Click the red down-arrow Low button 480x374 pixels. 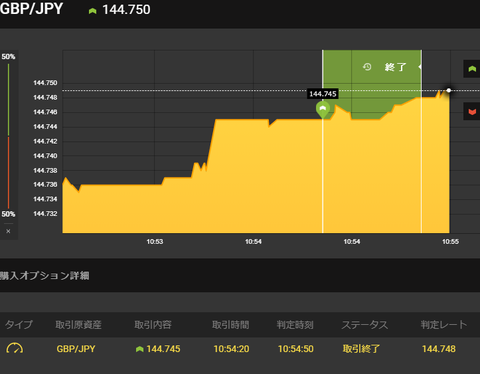point(472,112)
